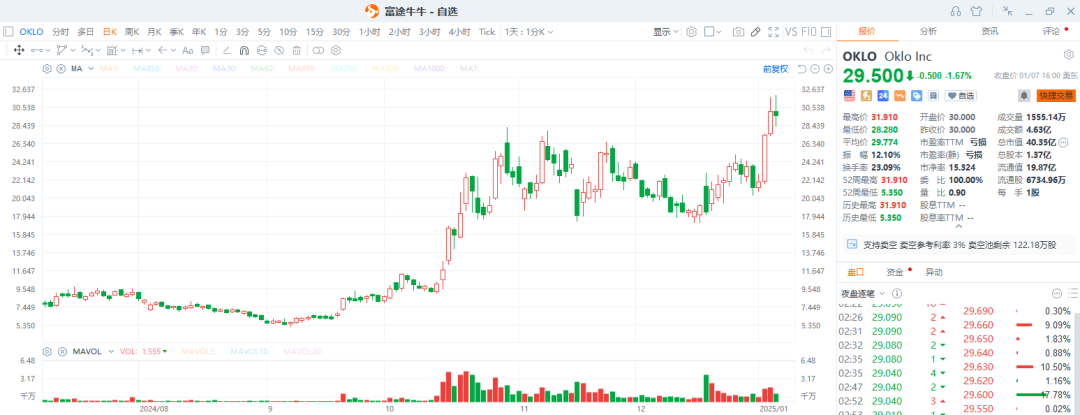This screenshot has height=415, width=1080.
Task: Switch to the 分析 tab
Action: pos(928,31)
